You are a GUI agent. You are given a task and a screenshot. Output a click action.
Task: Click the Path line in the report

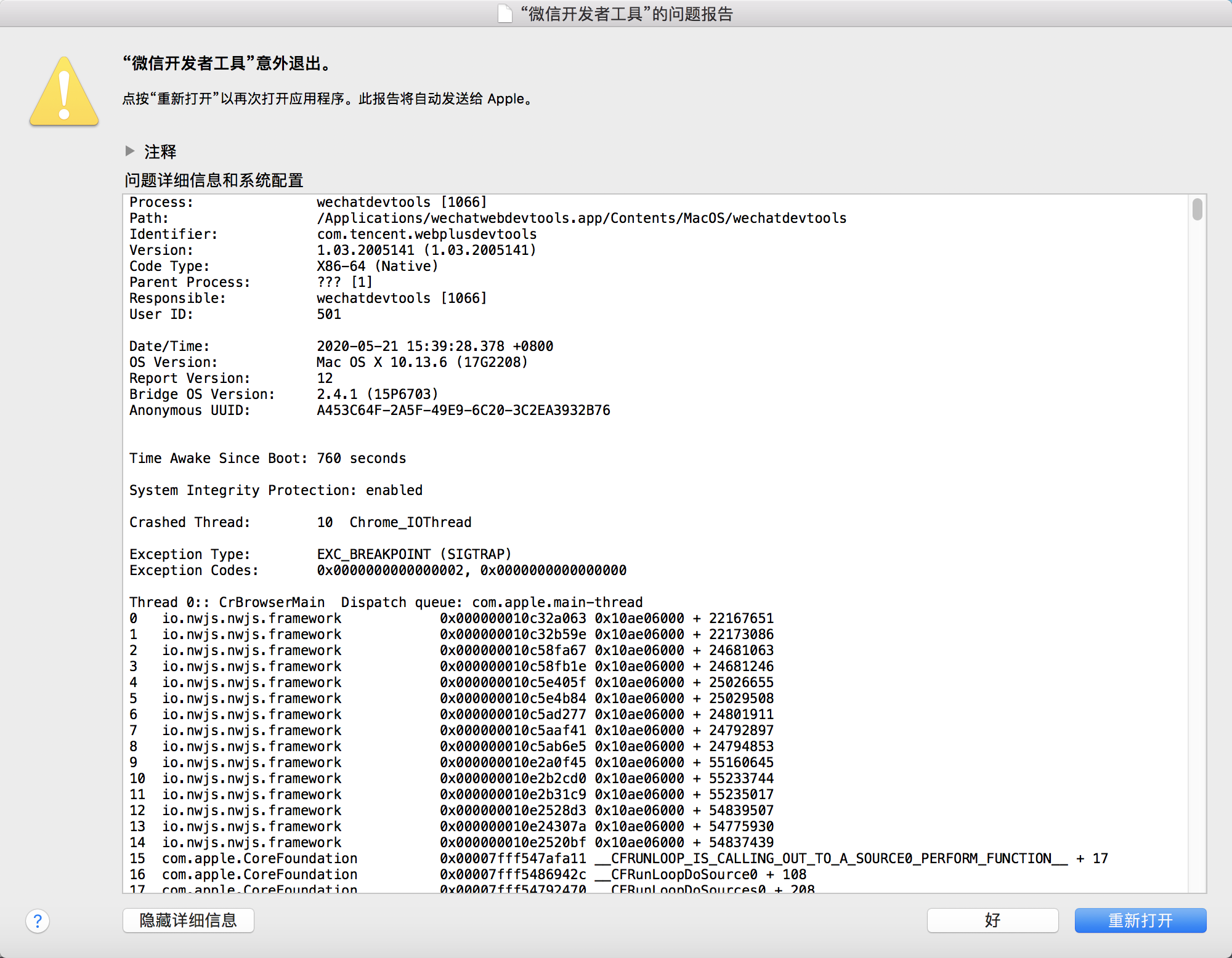point(487,218)
